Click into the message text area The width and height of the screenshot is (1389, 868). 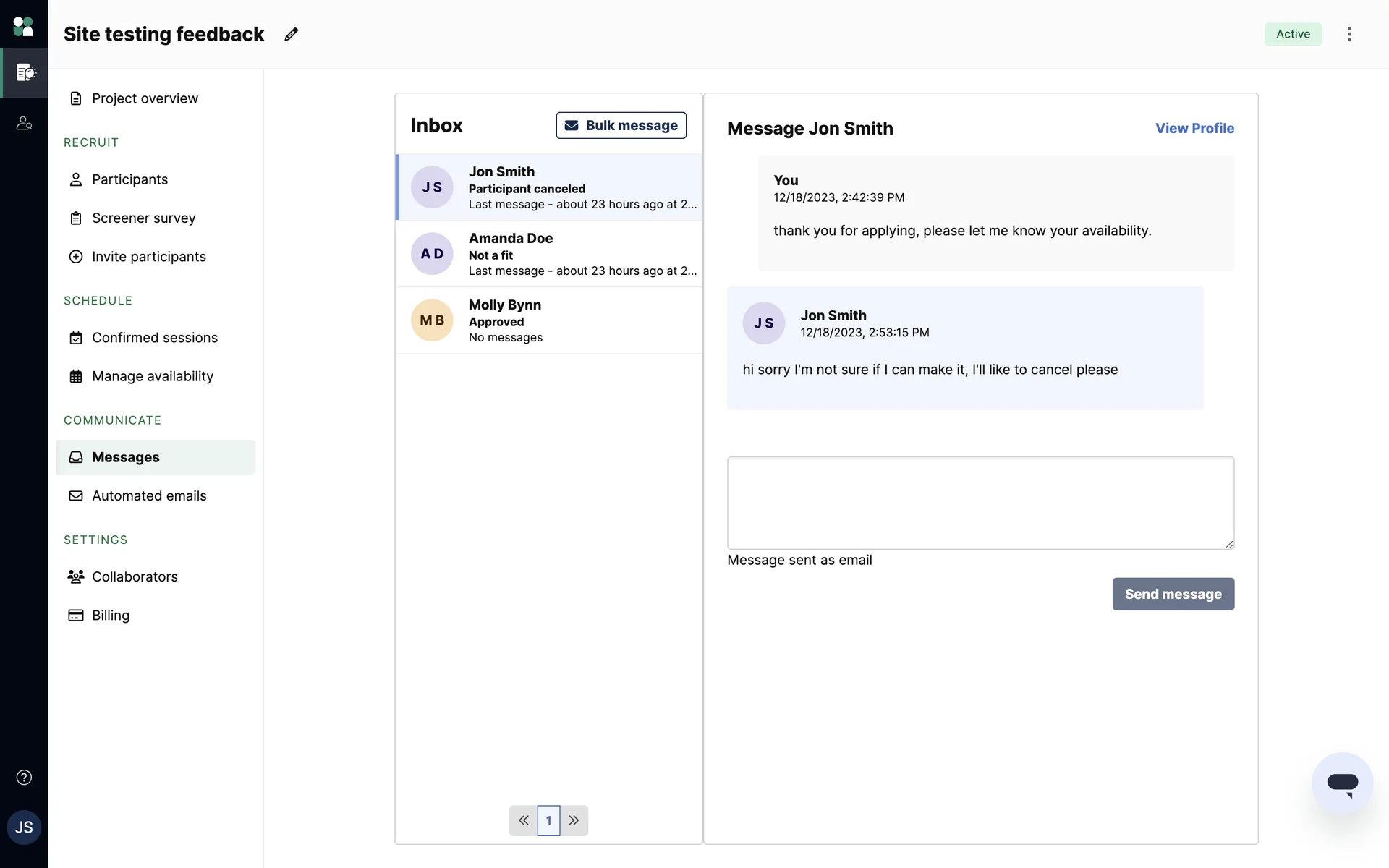click(x=980, y=502)
